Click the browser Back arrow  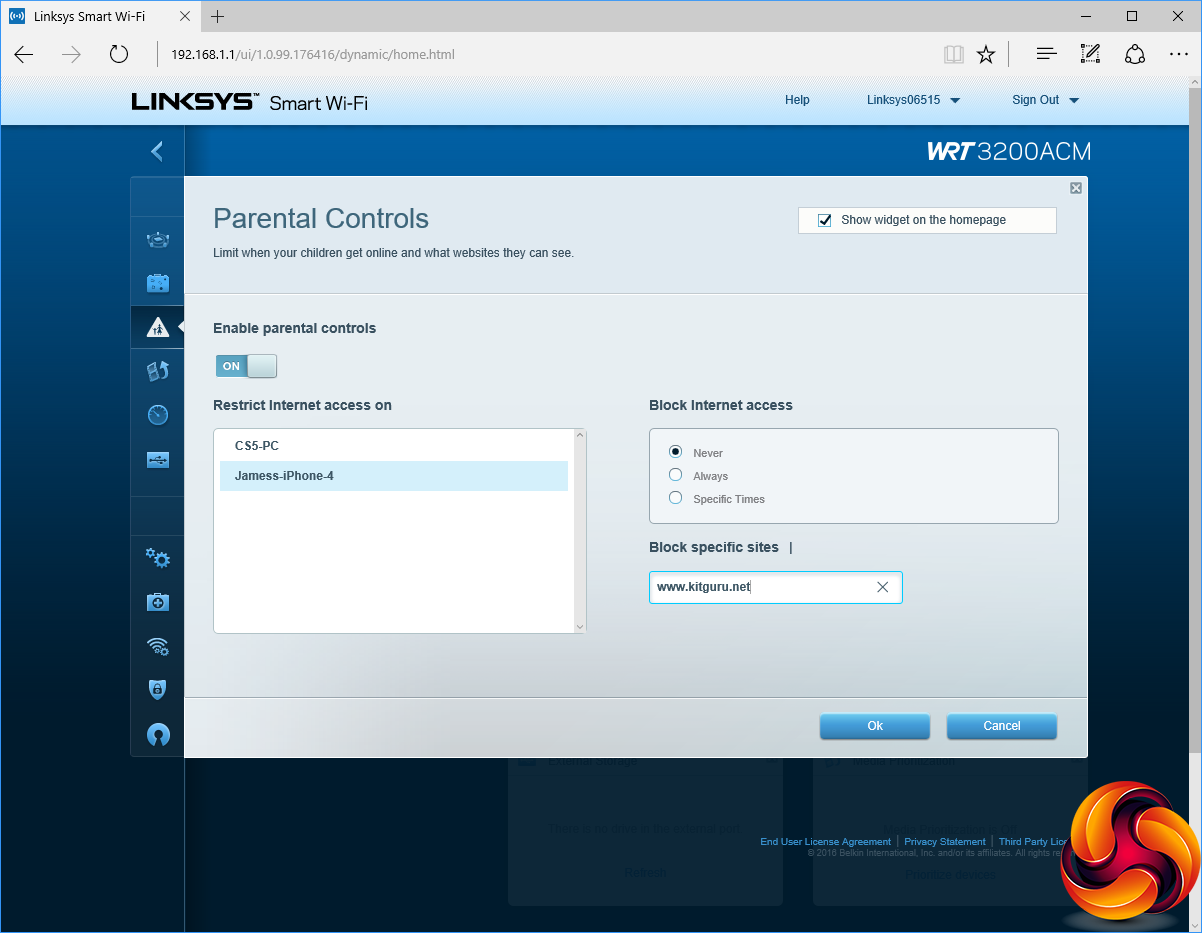tap(24, 55)
